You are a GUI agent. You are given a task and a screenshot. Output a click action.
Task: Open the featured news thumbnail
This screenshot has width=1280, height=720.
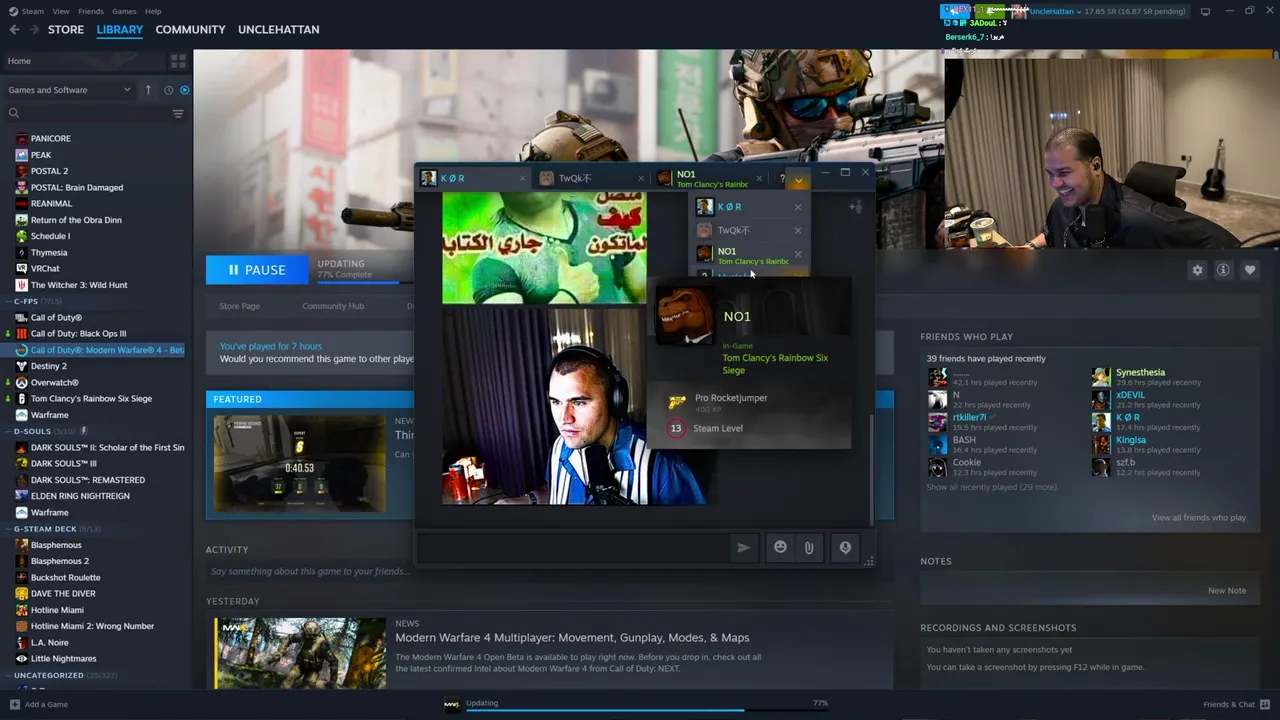299,465
